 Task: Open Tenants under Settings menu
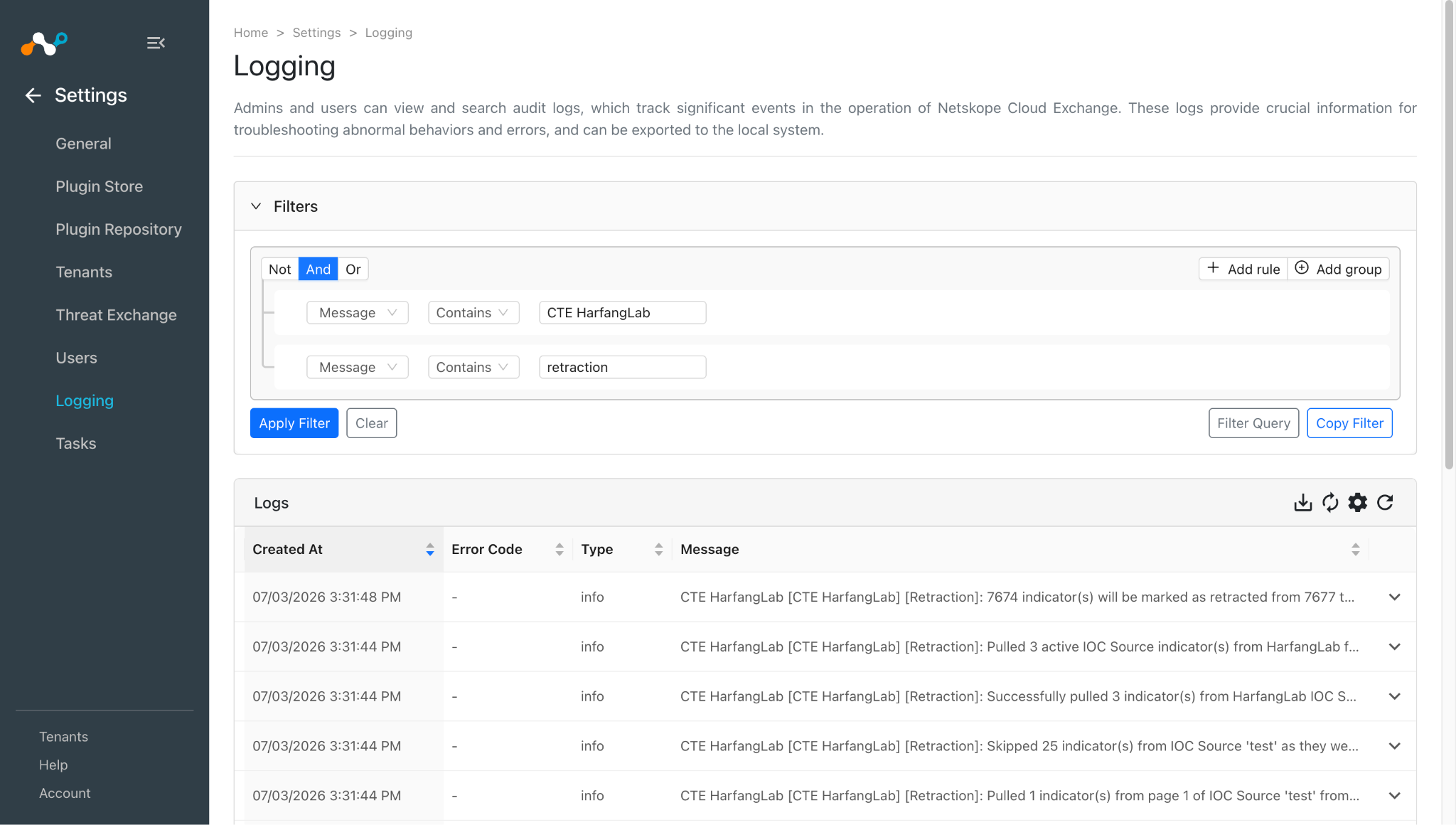[x=84, y=272]
